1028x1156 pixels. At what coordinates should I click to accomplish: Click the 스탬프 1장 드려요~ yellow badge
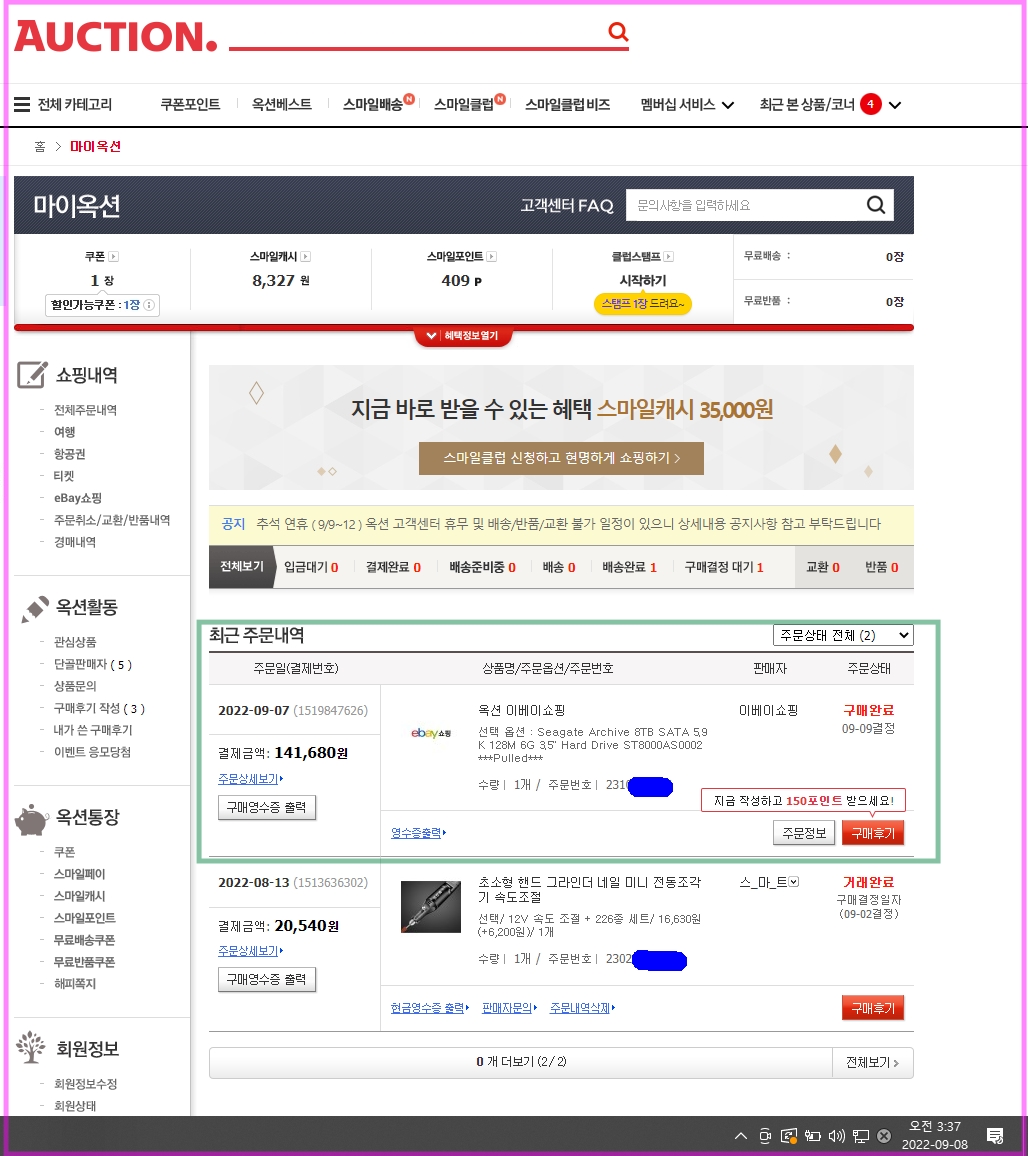point(642,304)
